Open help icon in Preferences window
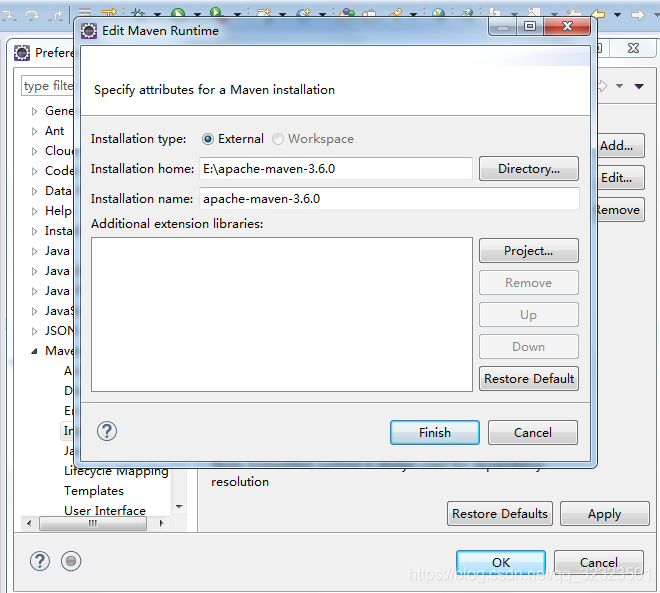The height and width of the screenshot is (593, 660). pyautogui.click(x=40, y=561)
